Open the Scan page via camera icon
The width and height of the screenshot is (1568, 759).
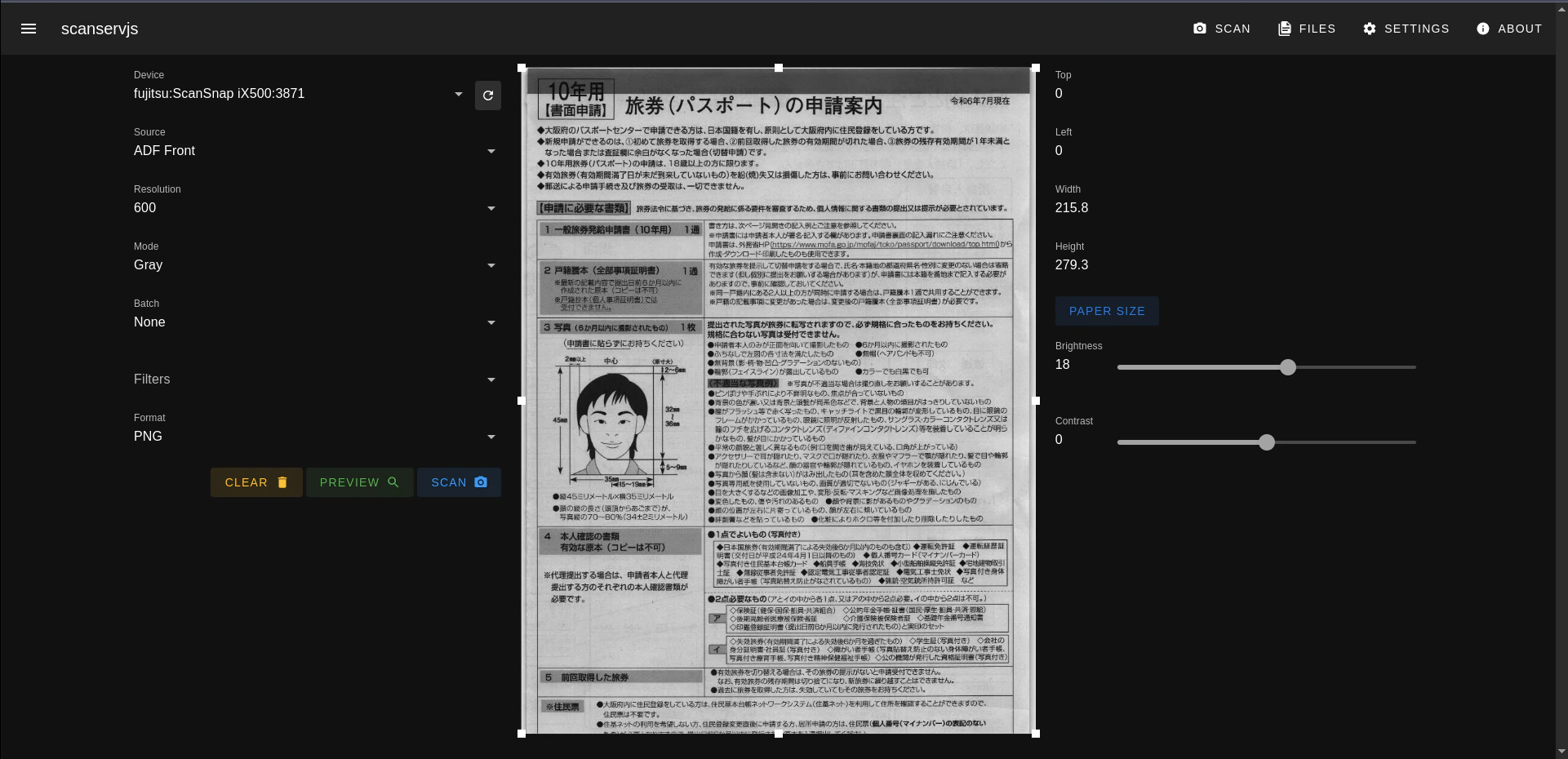(1200, 29)
